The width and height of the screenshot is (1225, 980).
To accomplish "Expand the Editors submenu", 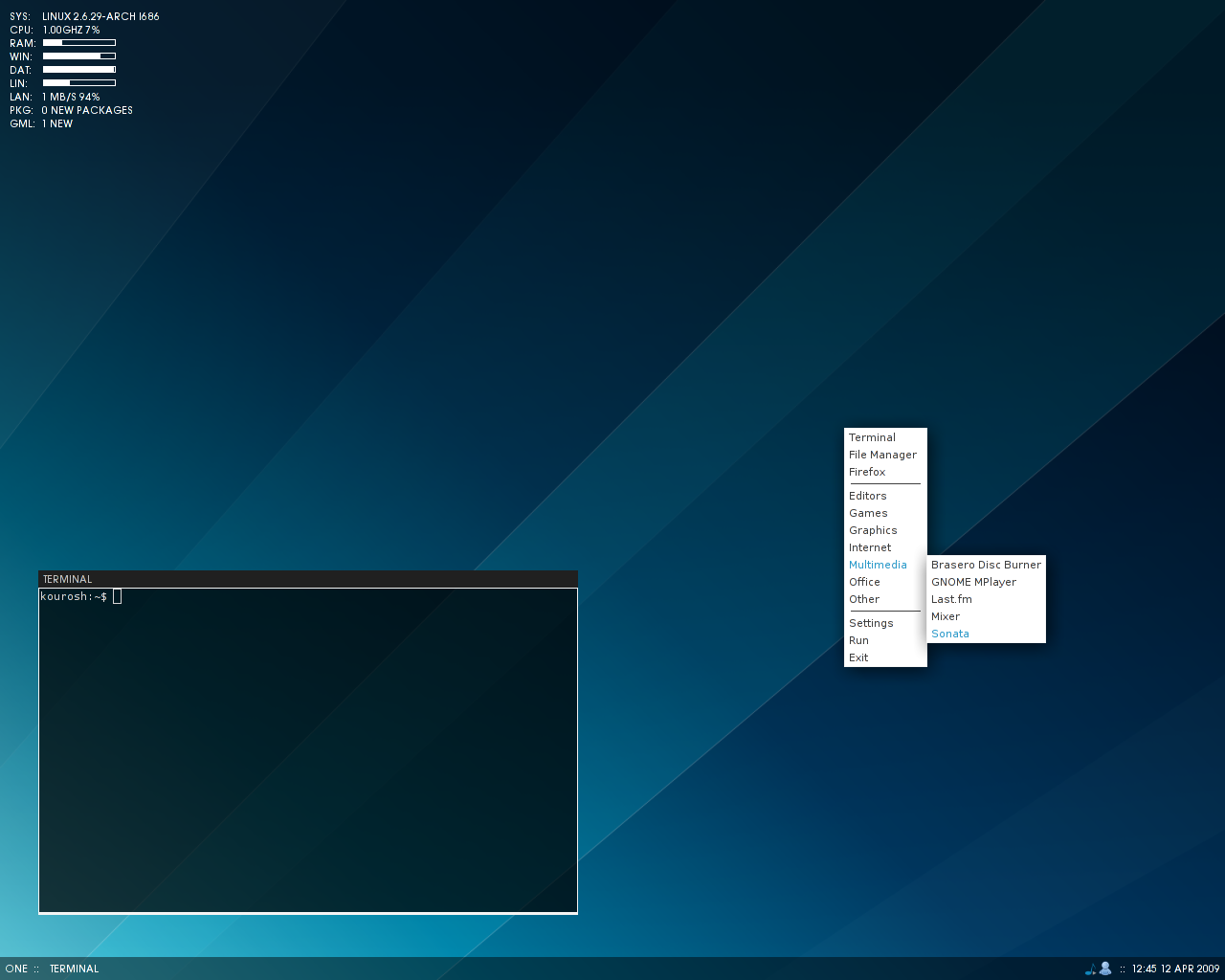I will 885,496.
